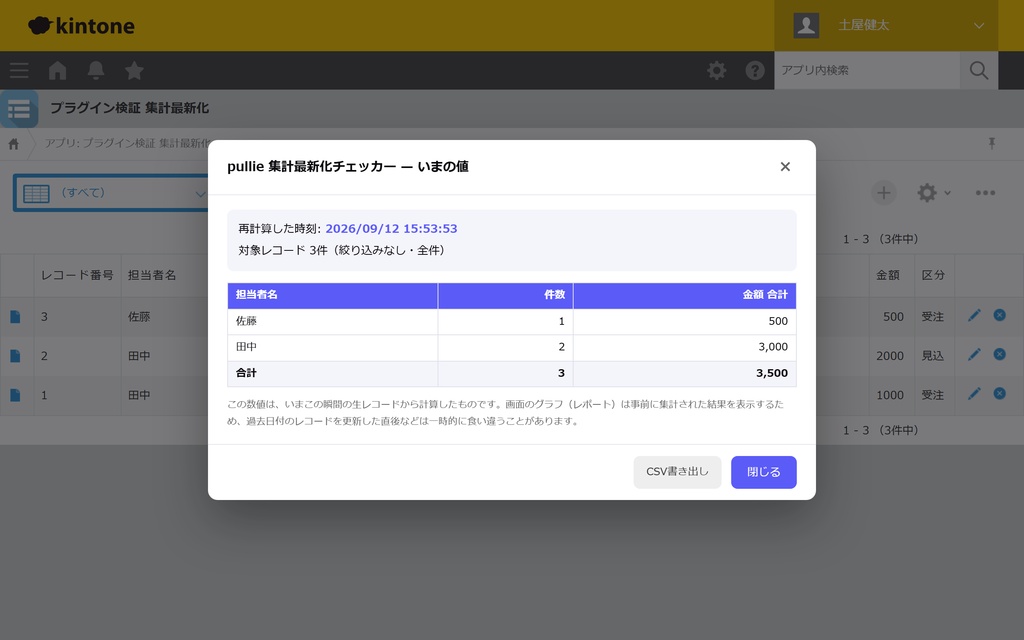Click the 佐藤 row in dialog table
The image size is (1024, 640).
point(512,321)
